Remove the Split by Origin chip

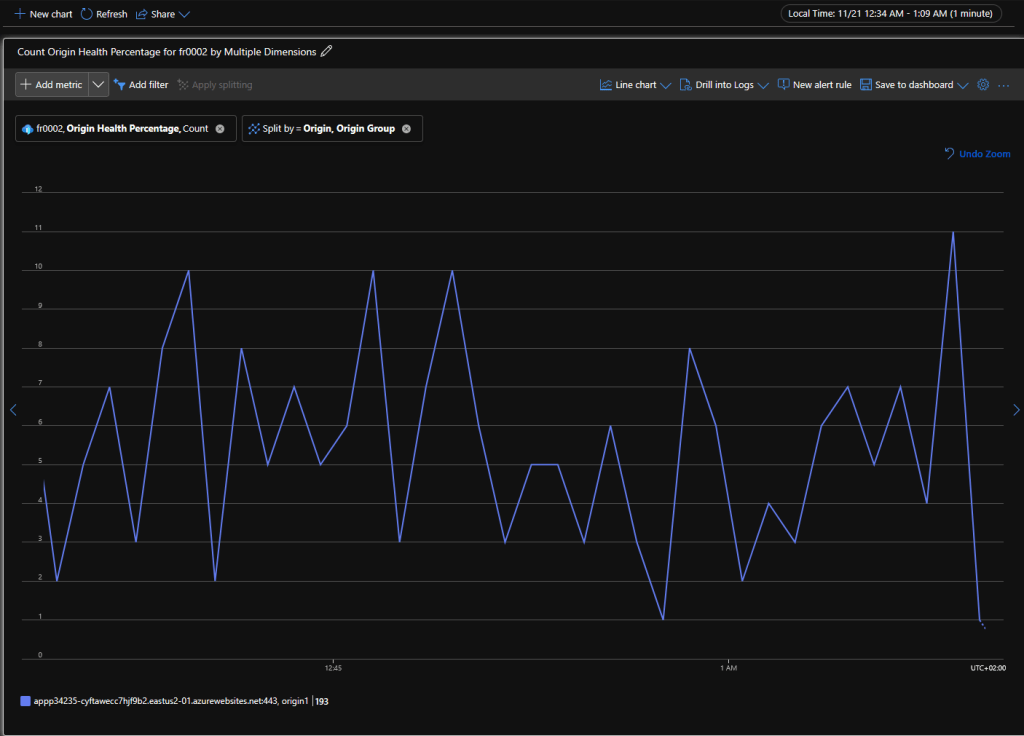(x=407, y=129)
